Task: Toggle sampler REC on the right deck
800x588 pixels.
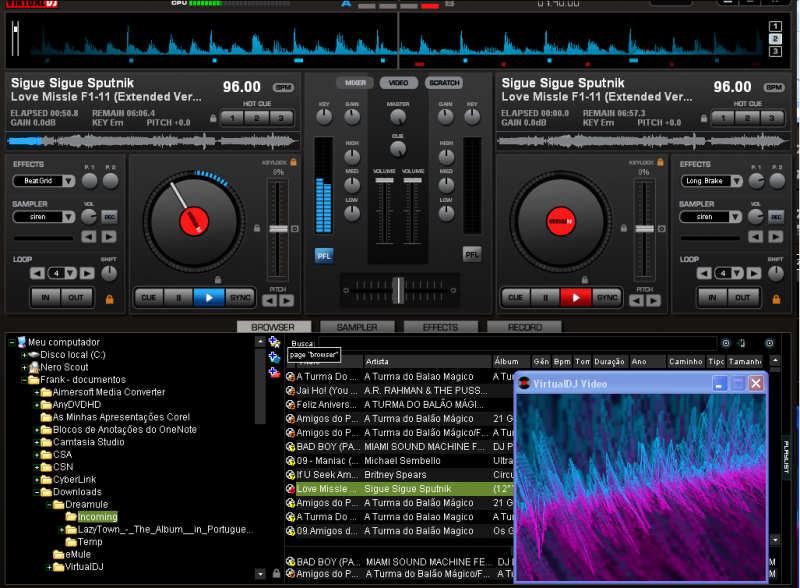Action: coord(776,217)
